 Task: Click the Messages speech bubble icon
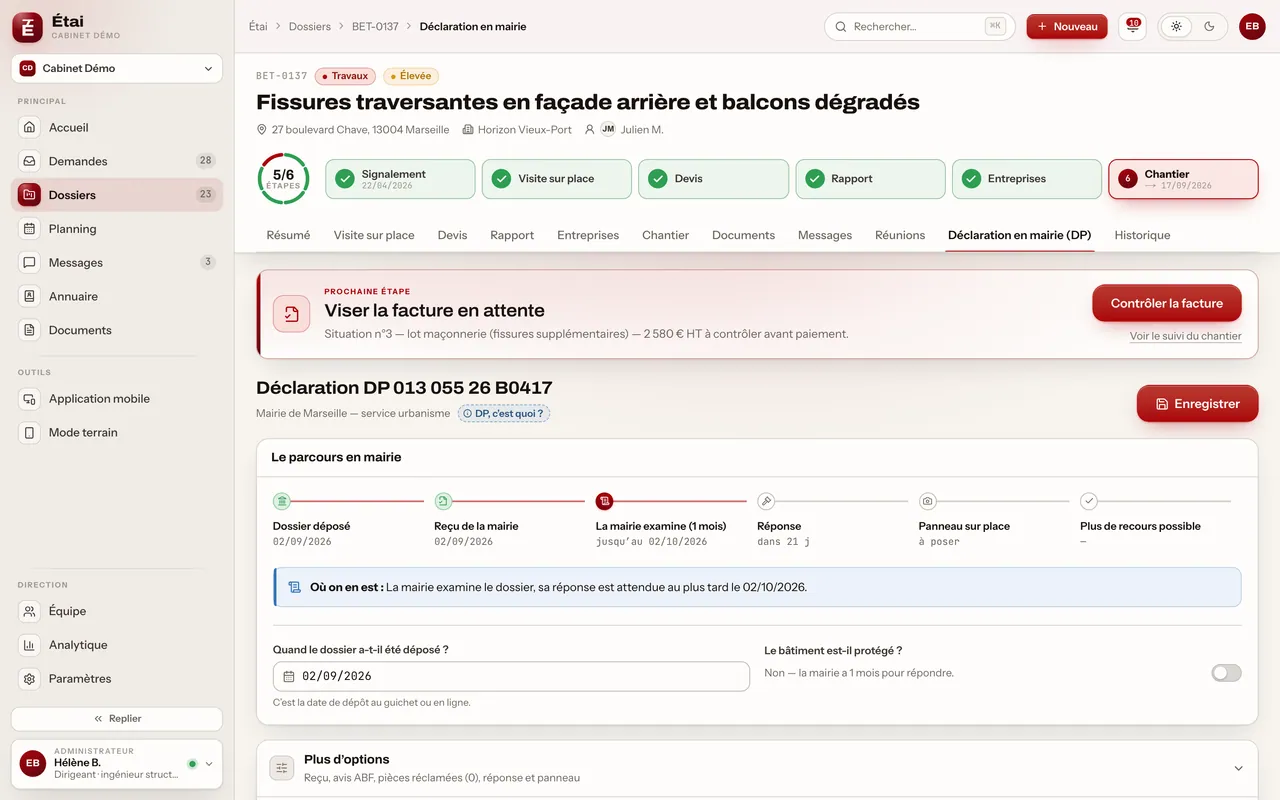pos(30,263)
